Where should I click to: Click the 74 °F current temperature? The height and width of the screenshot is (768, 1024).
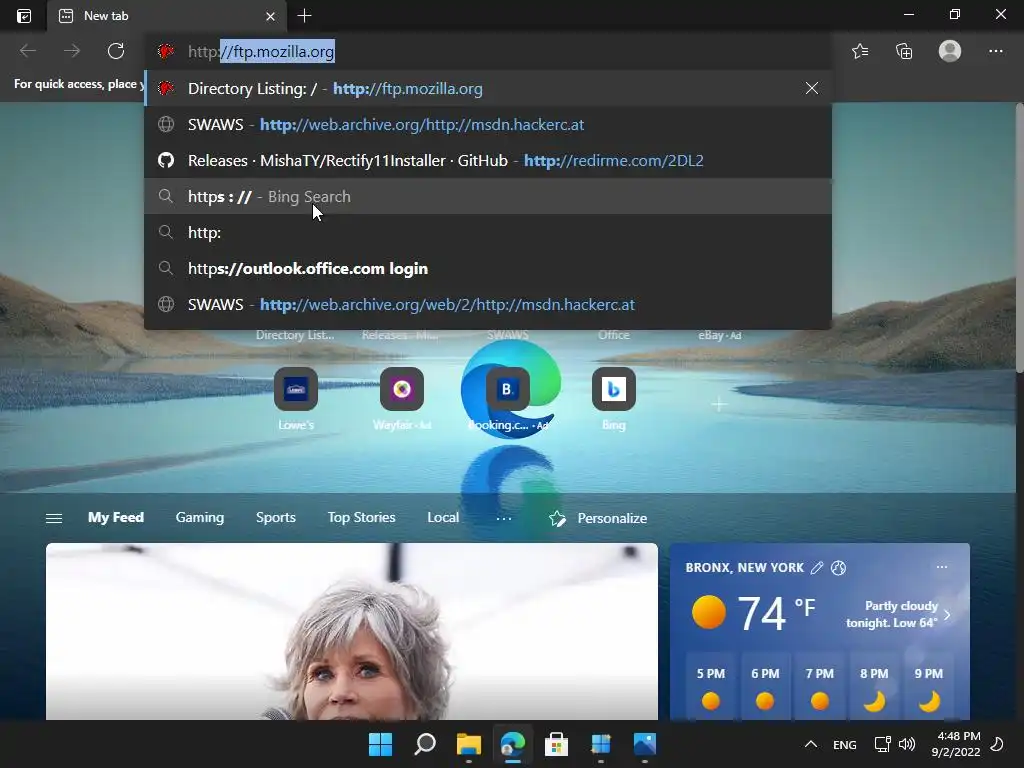coord(776,613)
